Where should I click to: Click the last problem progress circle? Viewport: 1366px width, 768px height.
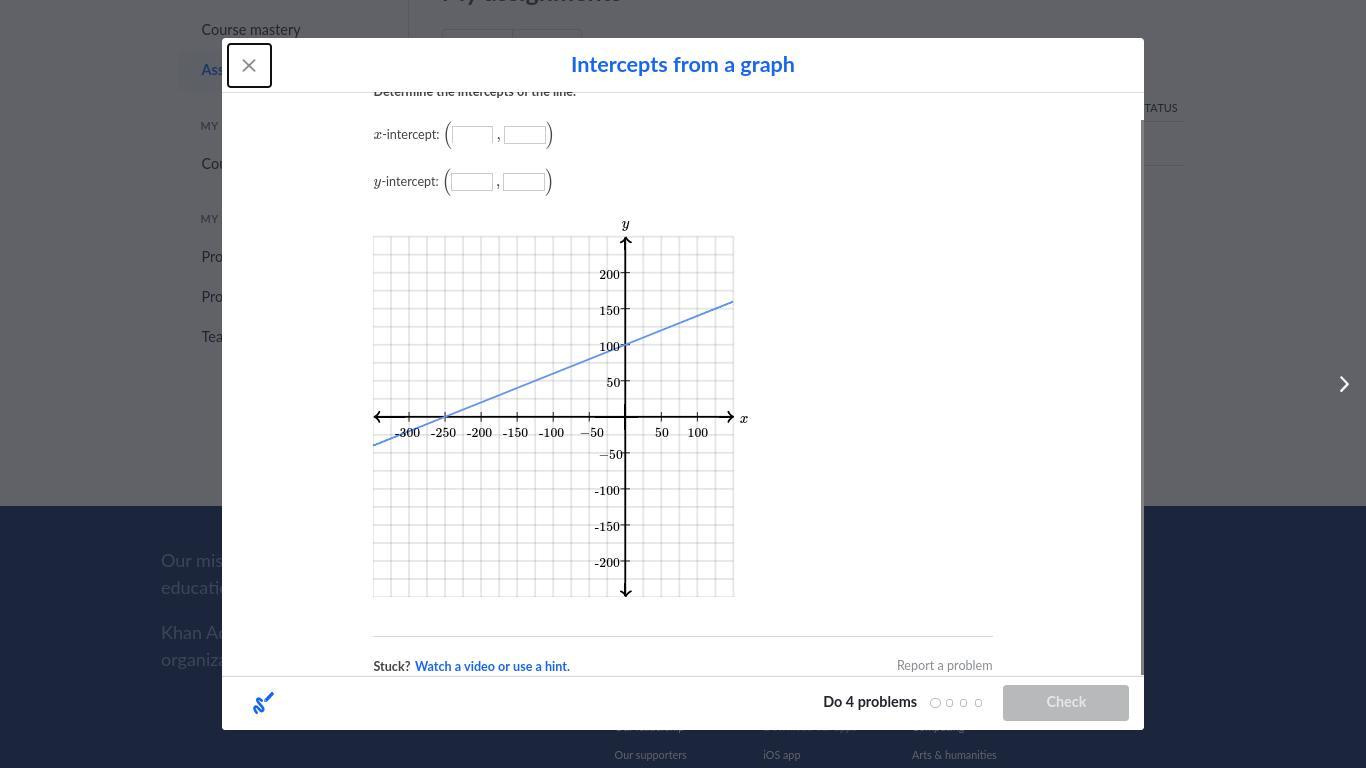coord(978,703)
